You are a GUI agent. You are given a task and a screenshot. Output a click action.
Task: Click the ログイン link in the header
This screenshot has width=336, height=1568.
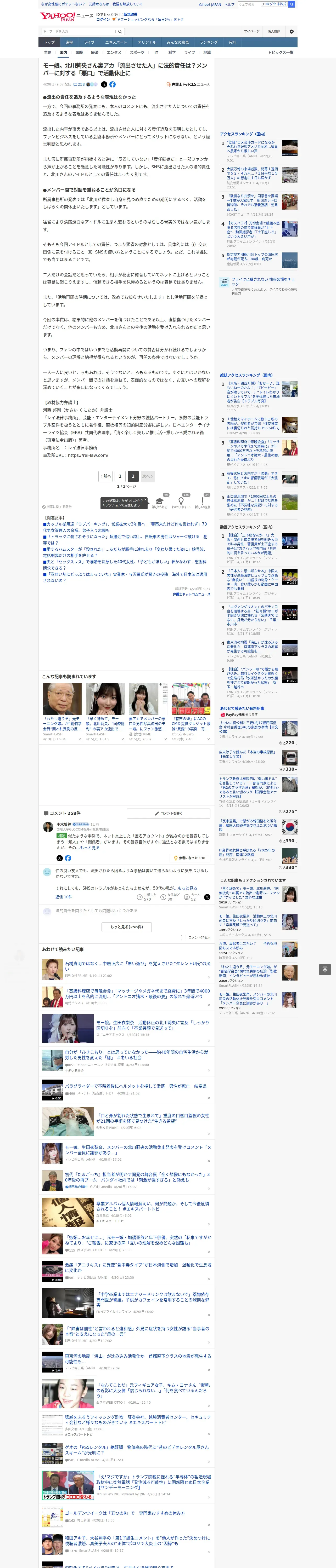coord(103,20)
